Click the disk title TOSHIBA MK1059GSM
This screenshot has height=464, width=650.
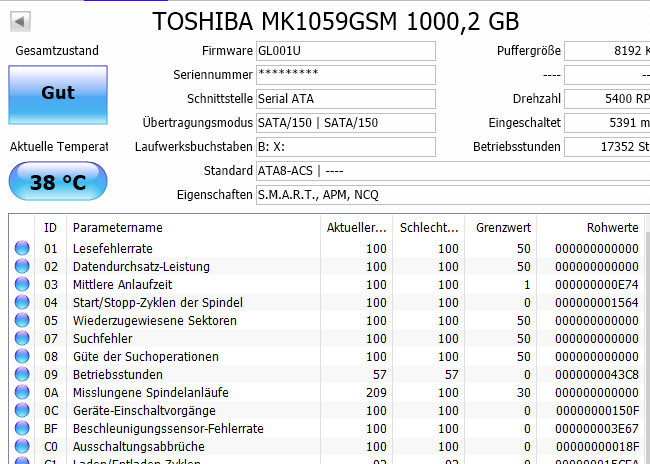pos(335,22)
